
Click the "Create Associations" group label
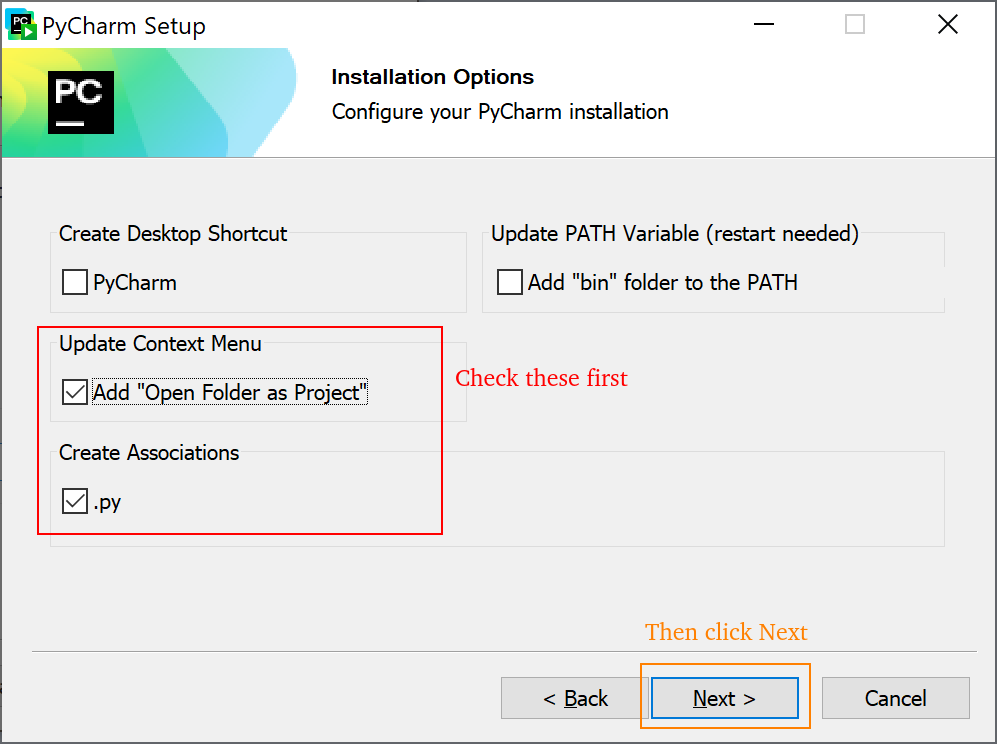(149, 453)
